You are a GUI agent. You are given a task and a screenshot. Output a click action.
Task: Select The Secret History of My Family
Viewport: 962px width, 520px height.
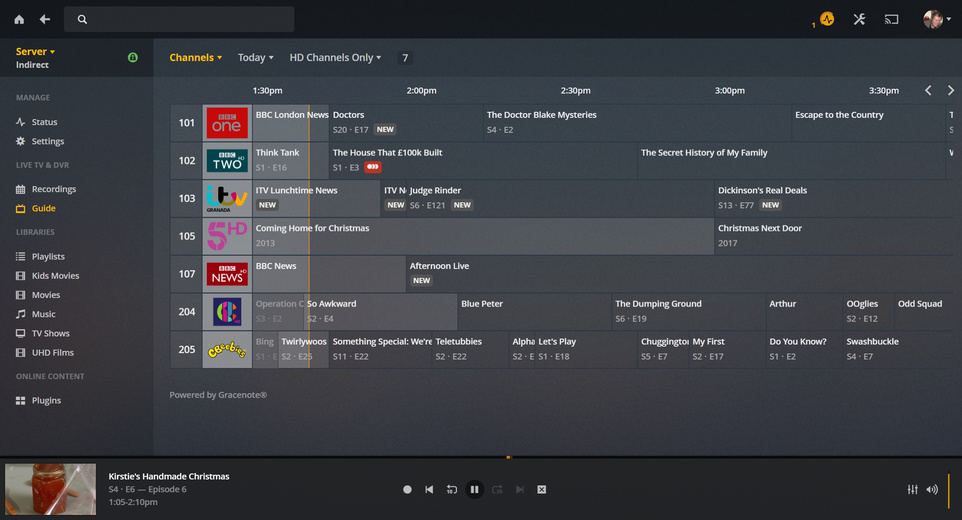(x=791, y=161)
